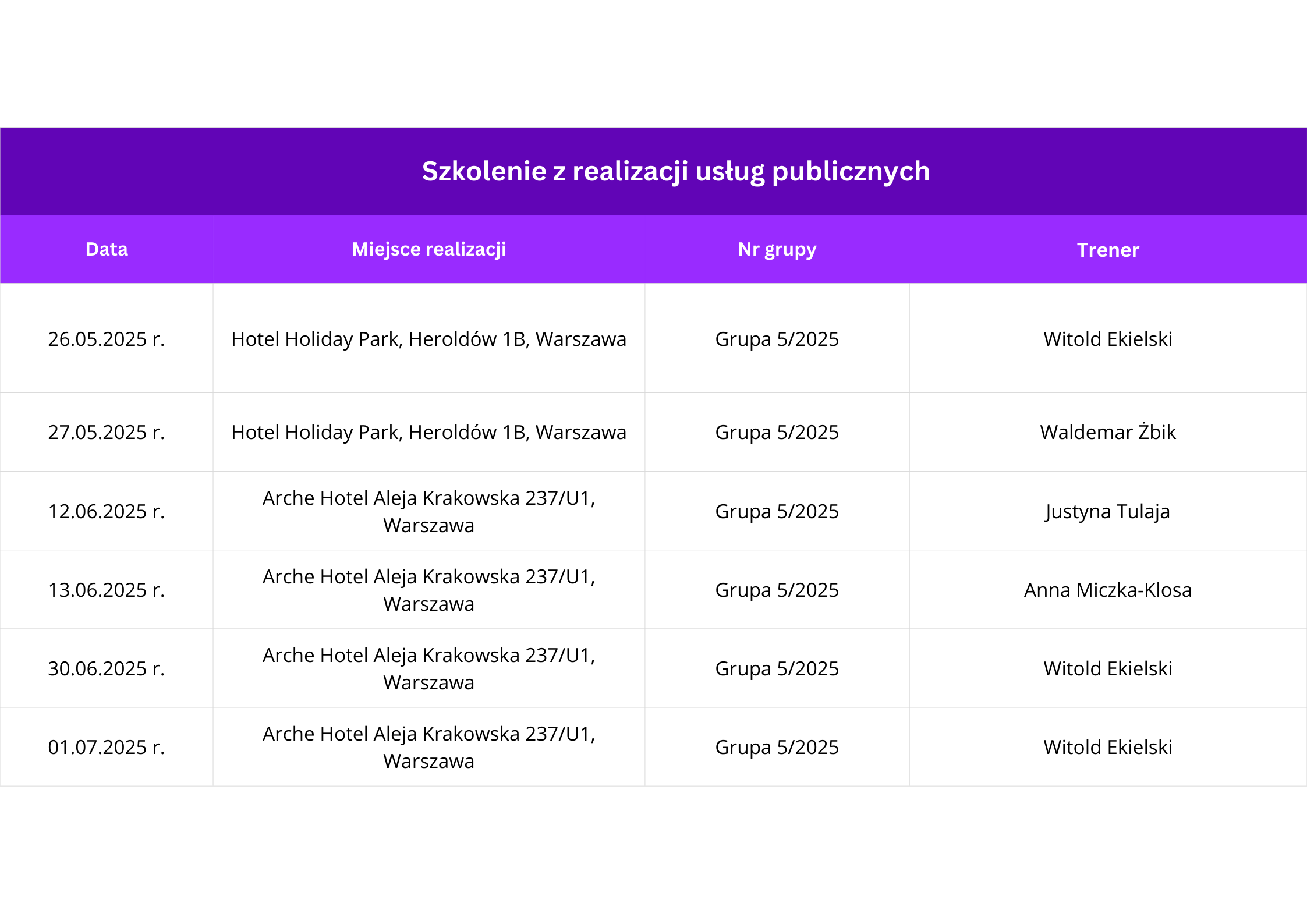Select trainer 'Witold Ekielski' in 26.05.2025 row
Image resolution: width=1307 pixels, height=924 pixels.
tap(1108, 339)
